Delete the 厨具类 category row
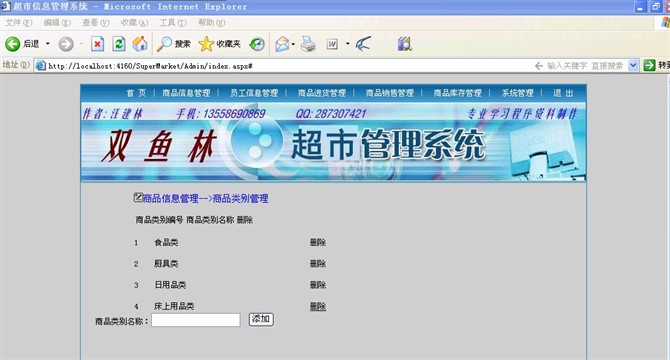The width and height of the screenshot is (670, 360). pyautogui.click(x=317, y=263)
